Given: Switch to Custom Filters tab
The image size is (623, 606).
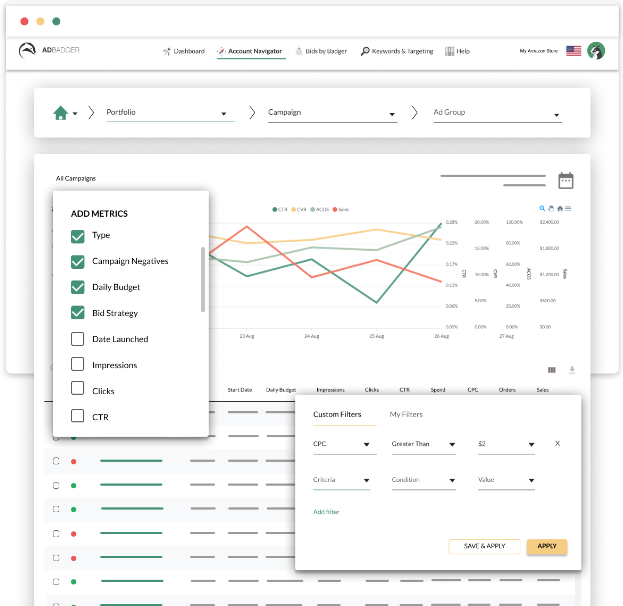Looking at the screenshot, I should click(337, 414).
